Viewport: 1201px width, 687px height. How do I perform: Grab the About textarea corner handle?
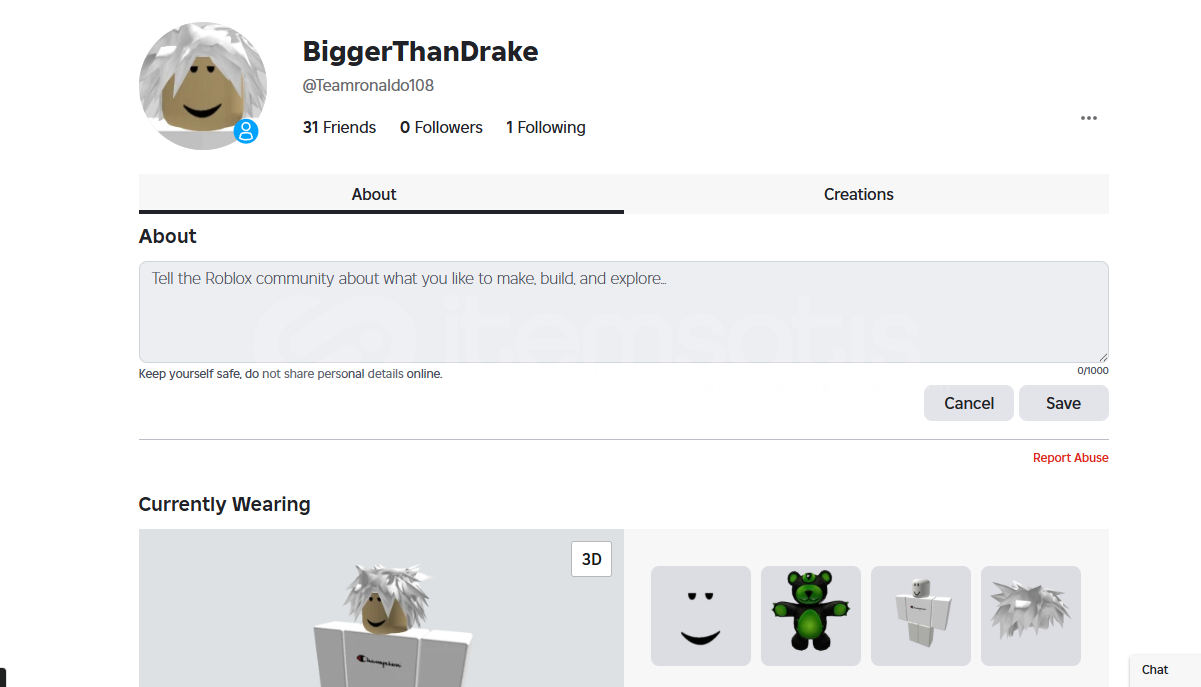coord(1103,357)
